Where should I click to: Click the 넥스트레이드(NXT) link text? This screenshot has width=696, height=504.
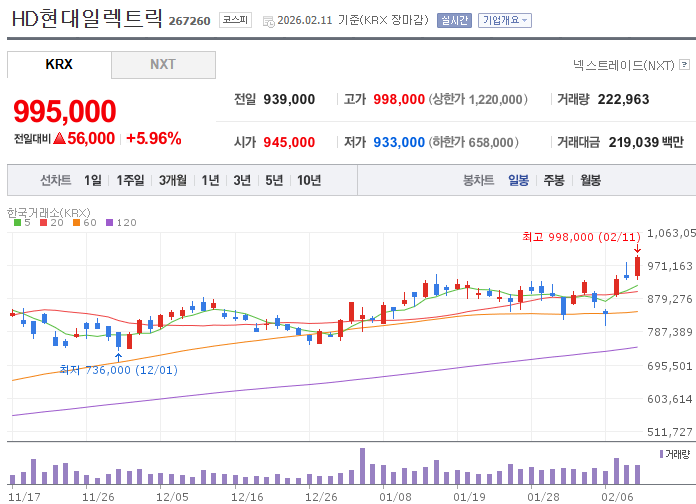tap(623, 65)
